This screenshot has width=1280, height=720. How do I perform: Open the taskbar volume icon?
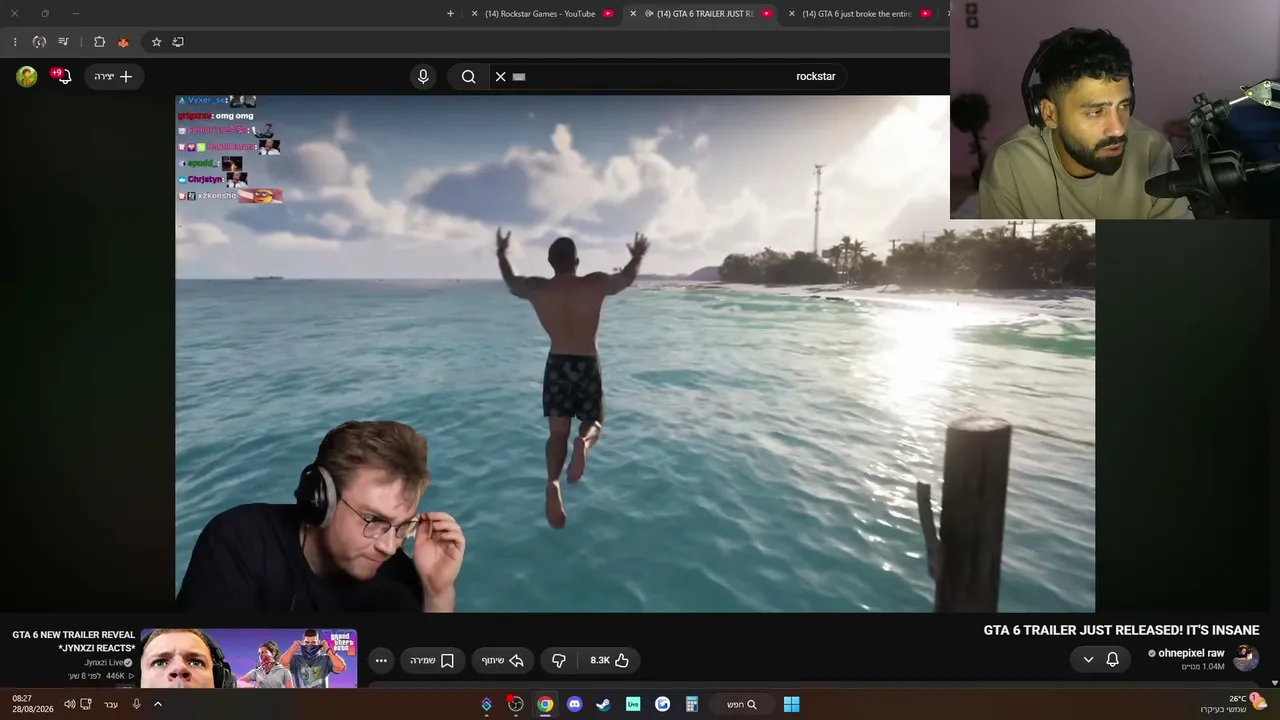69,704
